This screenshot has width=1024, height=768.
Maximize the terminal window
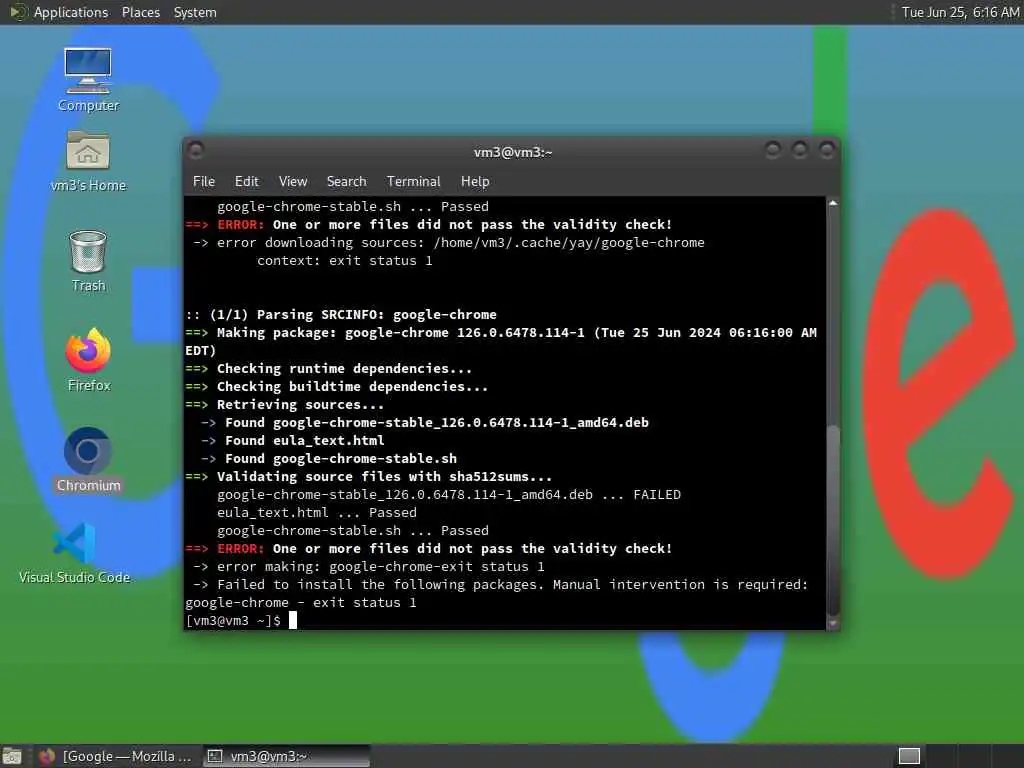coord(799,151)
